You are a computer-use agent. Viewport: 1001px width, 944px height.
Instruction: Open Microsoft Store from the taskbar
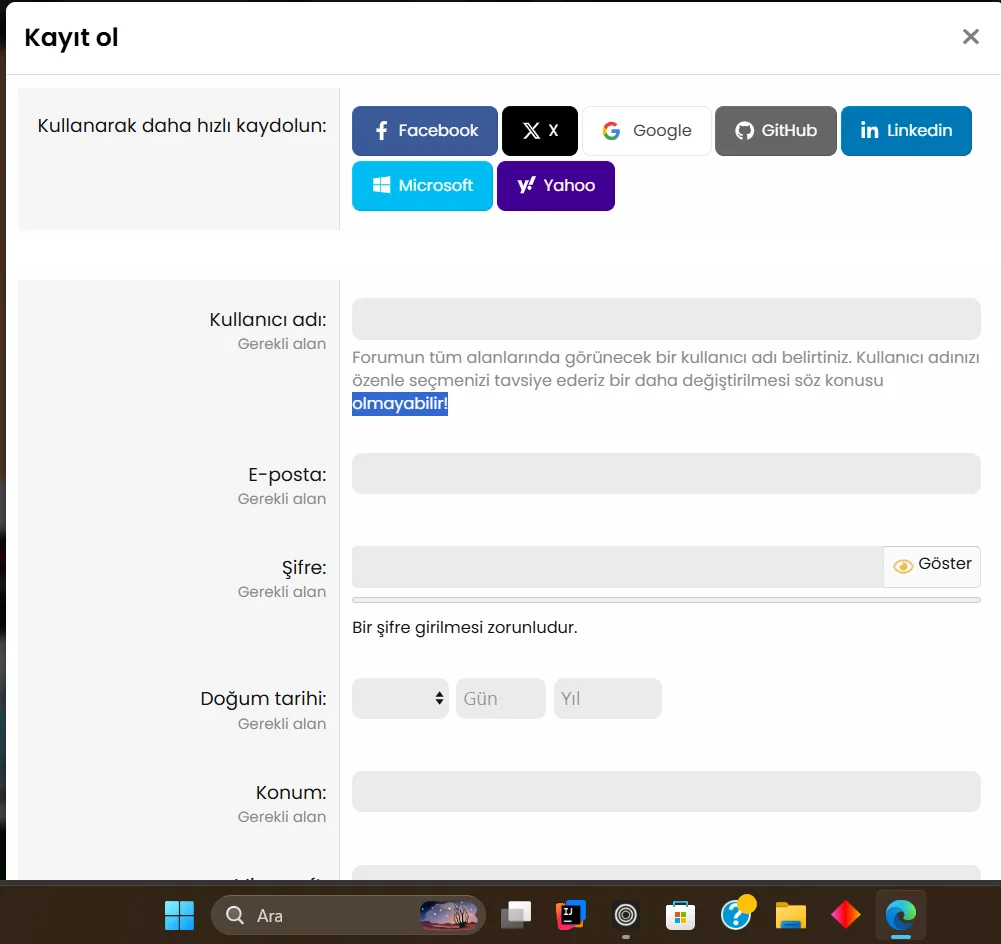tap(681, 916)
